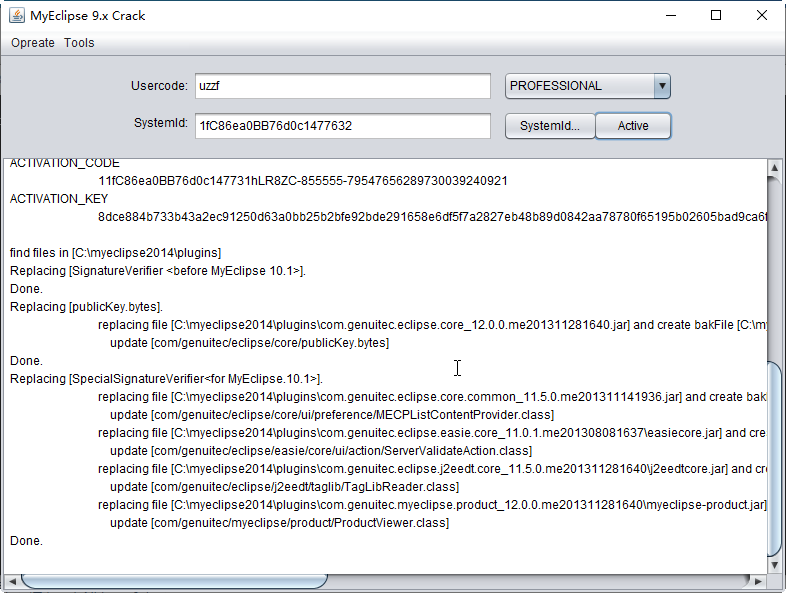Viewport: 786px width, 593px height.
Task: Click the vertical scrollbar down arrow
Action: pos(776,565)
